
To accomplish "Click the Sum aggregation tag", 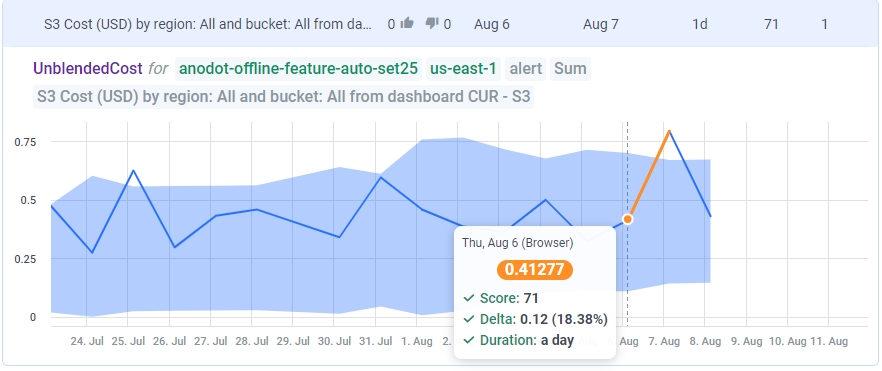I will (x=570, y=69).
